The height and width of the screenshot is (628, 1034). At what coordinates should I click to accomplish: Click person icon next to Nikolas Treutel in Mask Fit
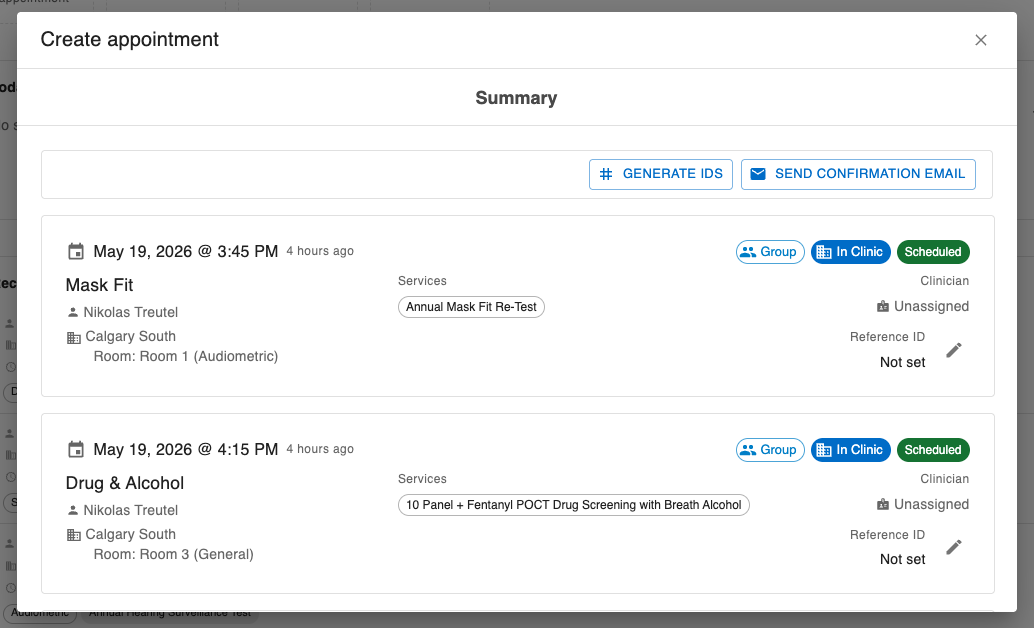[x=73, y=312]
